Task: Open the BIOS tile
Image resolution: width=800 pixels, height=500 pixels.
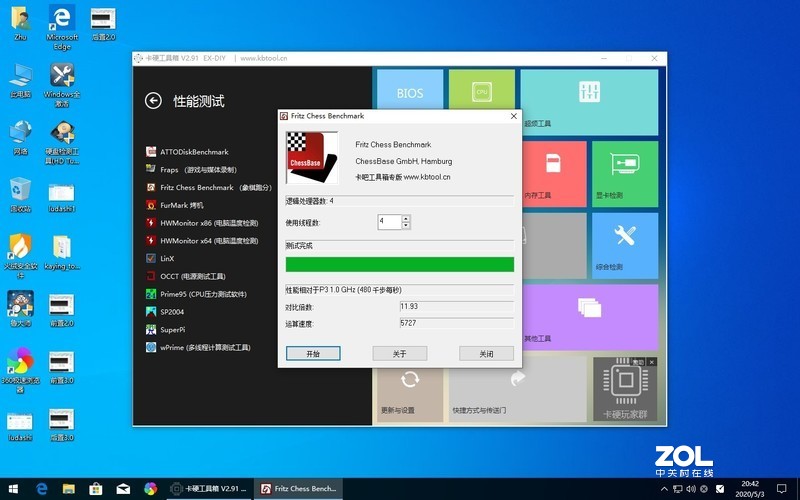Action: point(410,90)
